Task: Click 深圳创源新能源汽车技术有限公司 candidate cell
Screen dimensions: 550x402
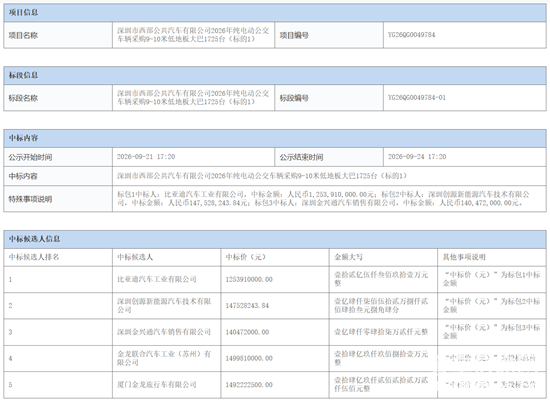Action: tap(167, 306)
